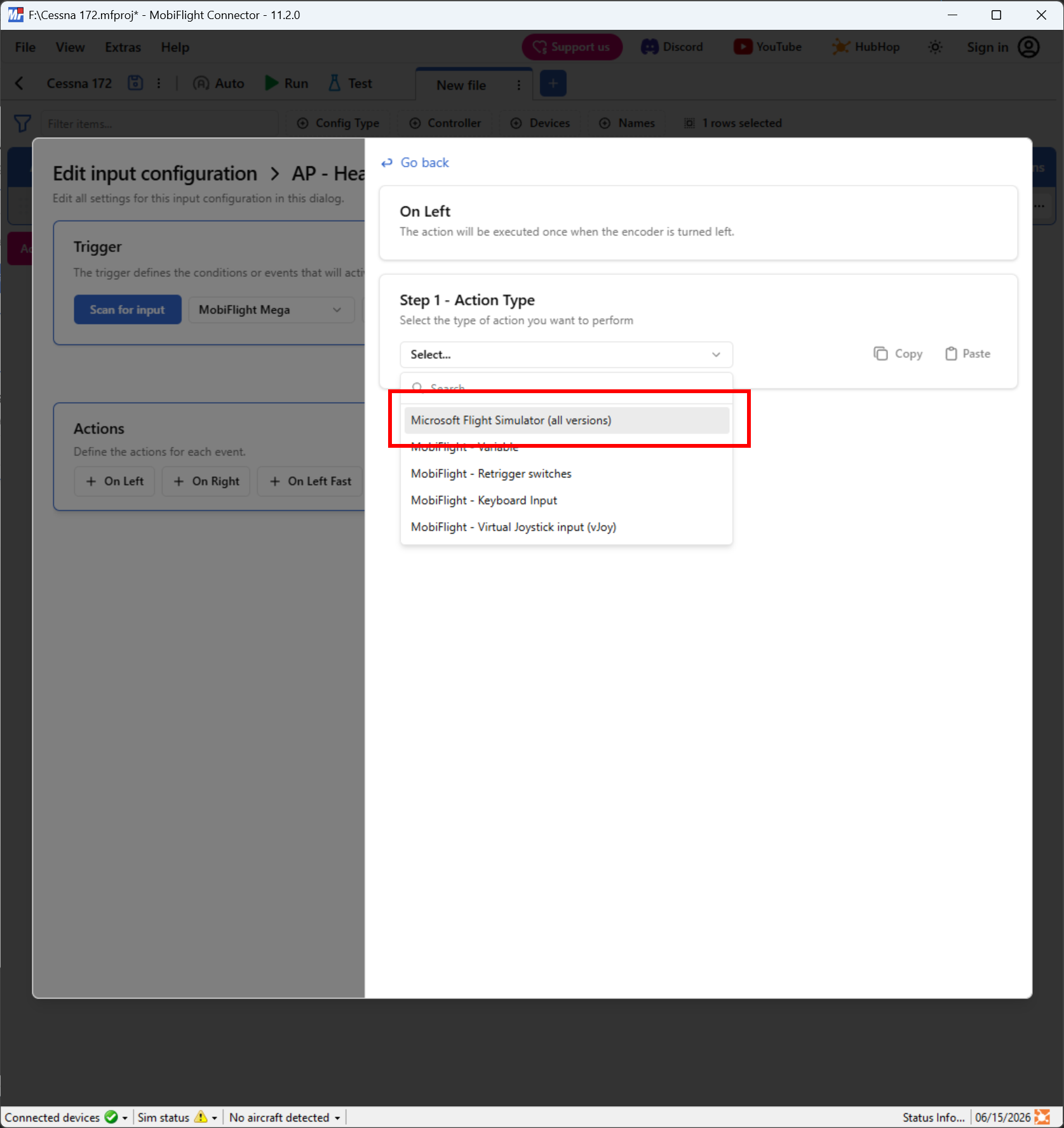
Task: Click the Copy action icon
Action: point(880,354)
